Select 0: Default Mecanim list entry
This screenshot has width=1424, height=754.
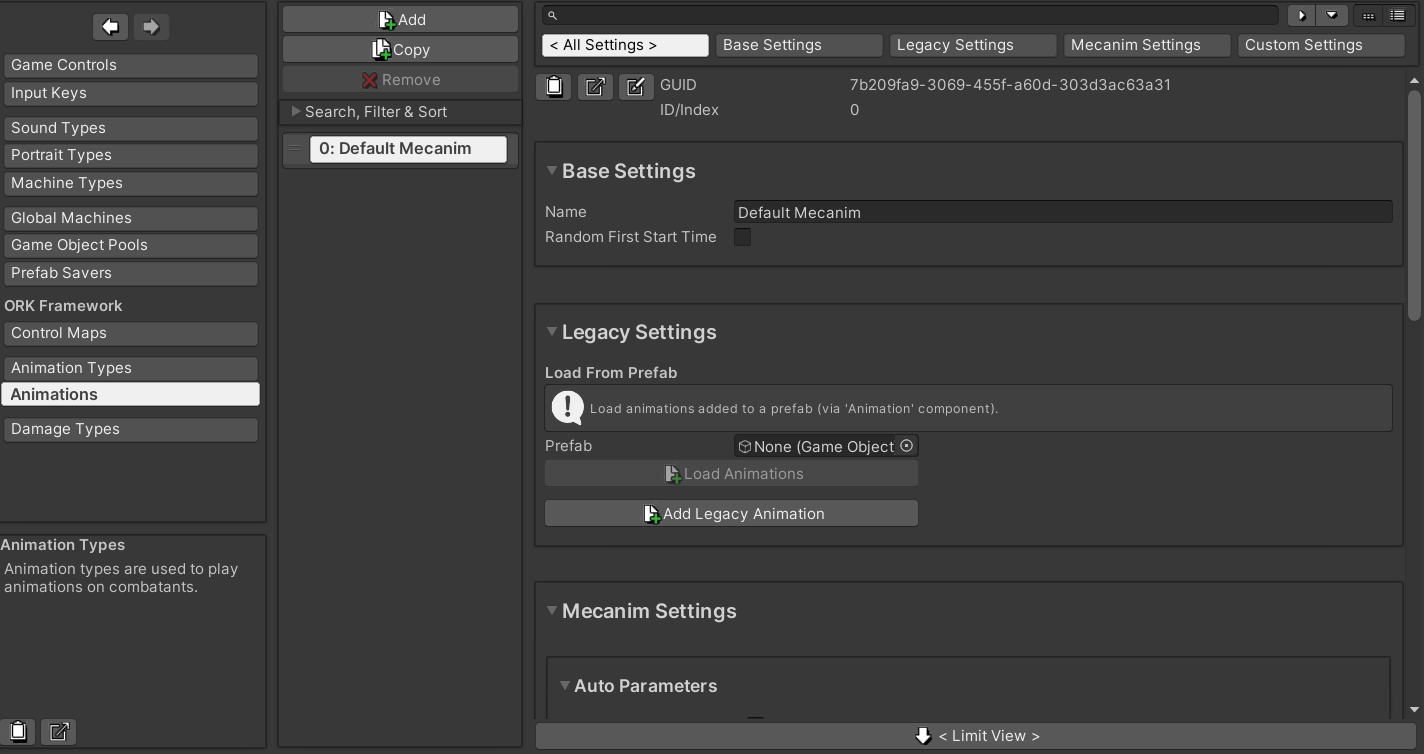tap(408, 149)
